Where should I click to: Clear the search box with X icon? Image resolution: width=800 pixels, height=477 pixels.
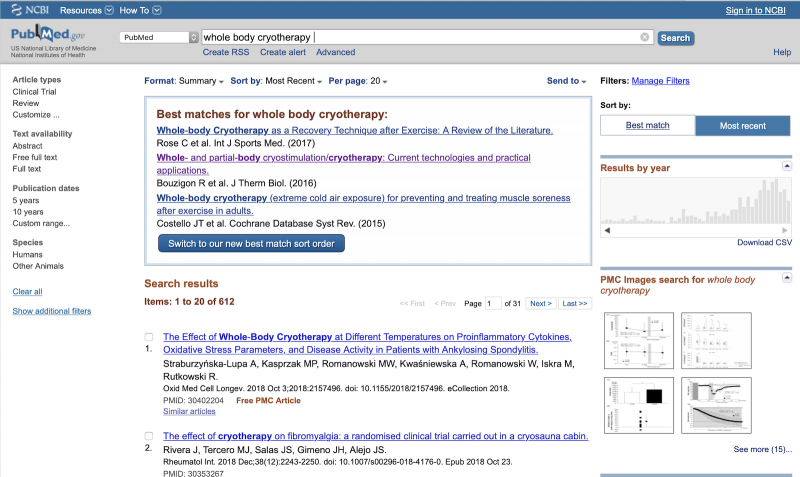[x=645, y=38]
